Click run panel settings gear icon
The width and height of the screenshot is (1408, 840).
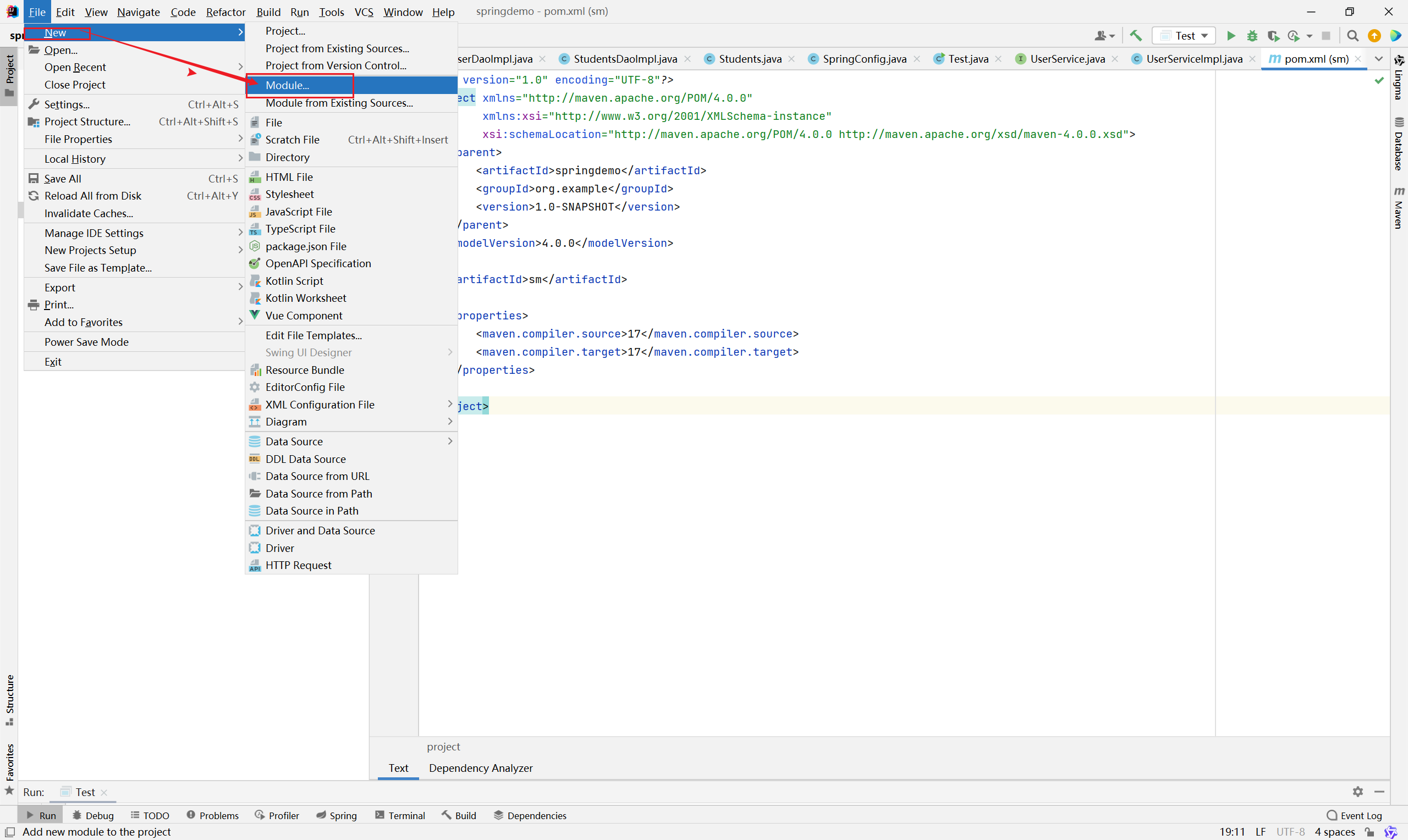[x=1357, y=791]
